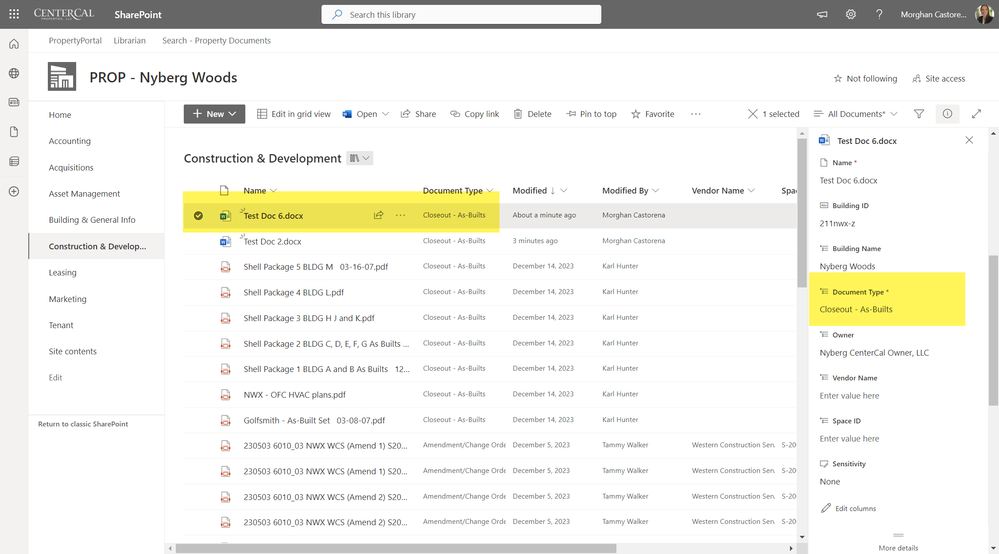
Task: Click the document list vertical scrollbar
Action: tap(801, 213)
